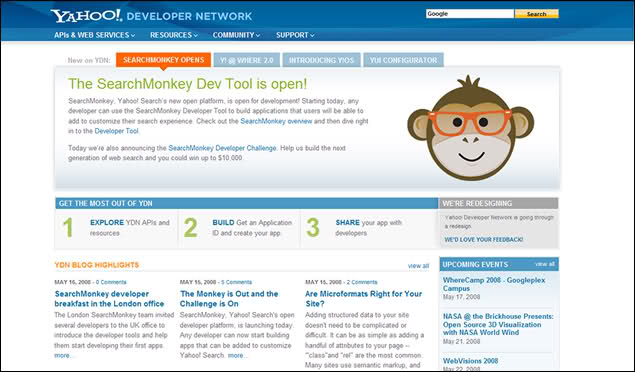This screenshot has height=372, width=635.
Task: Click the 'Upcoming Events' header text
Action: click(475, 264)
